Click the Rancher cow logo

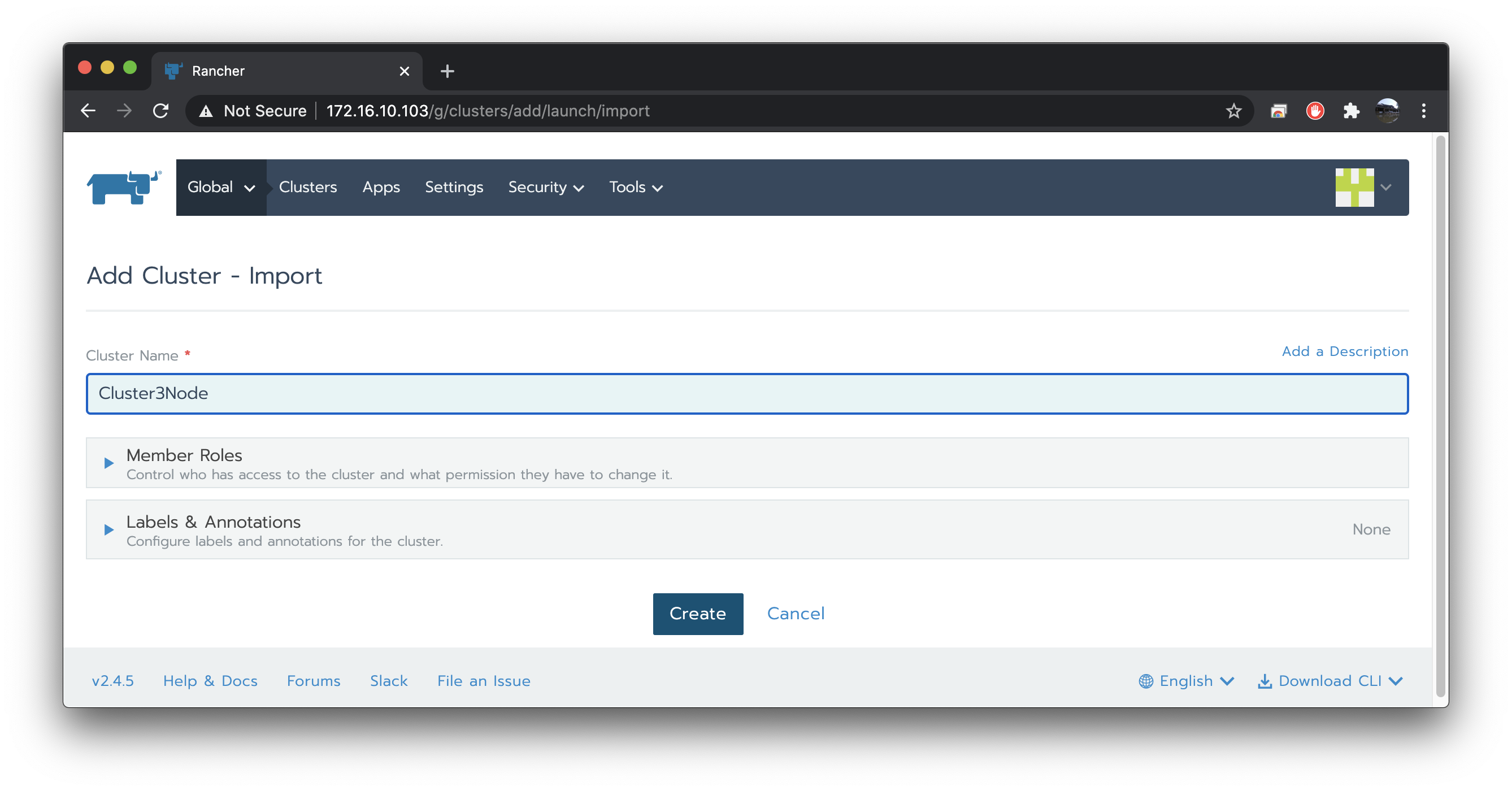[124, 187]
